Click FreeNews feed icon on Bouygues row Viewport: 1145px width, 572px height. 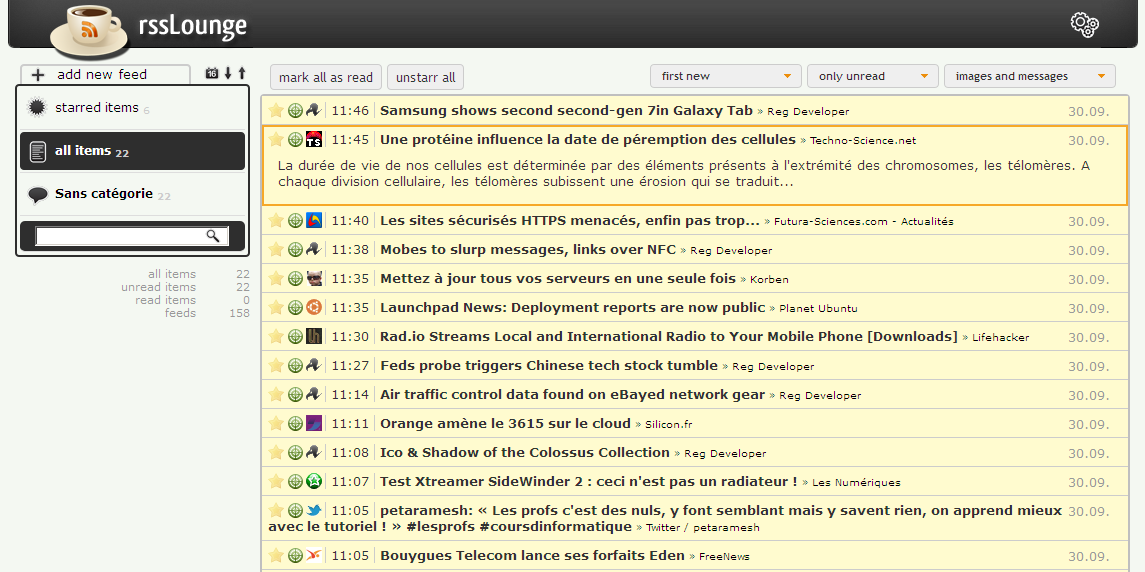tap(314, 555)
